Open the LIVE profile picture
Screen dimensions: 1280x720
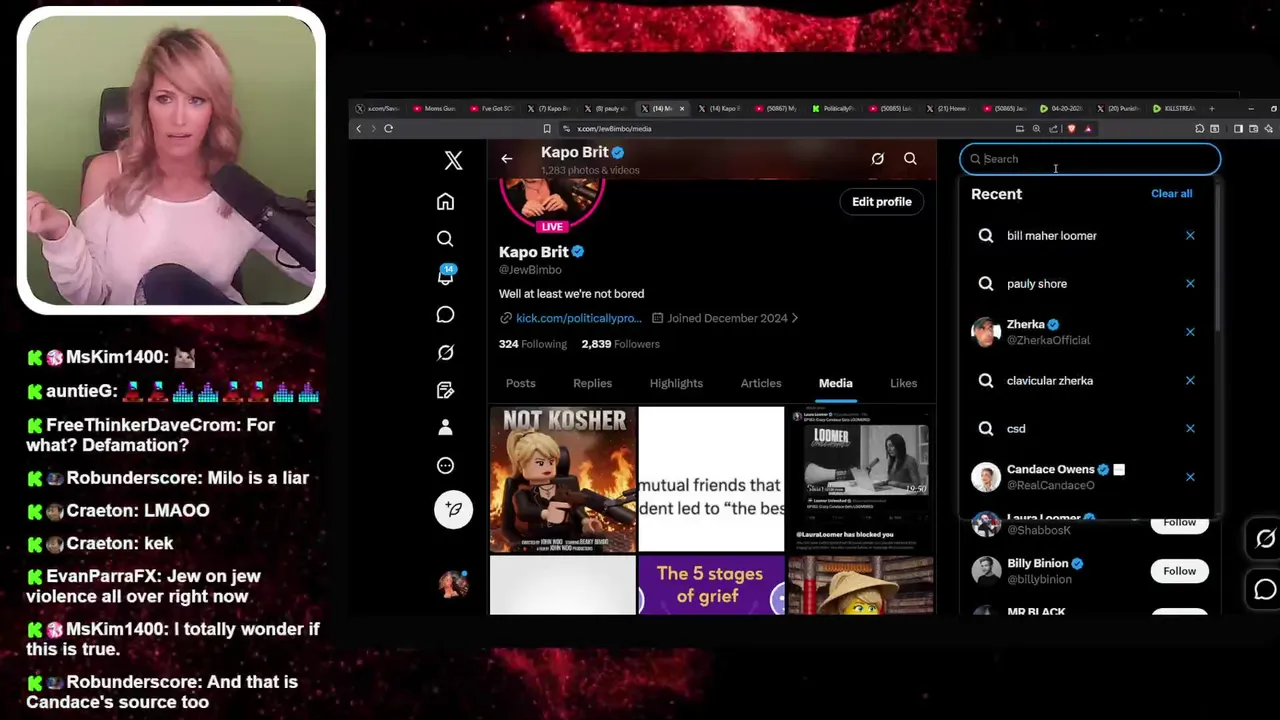pyautogui.click(x=552, y=203)
